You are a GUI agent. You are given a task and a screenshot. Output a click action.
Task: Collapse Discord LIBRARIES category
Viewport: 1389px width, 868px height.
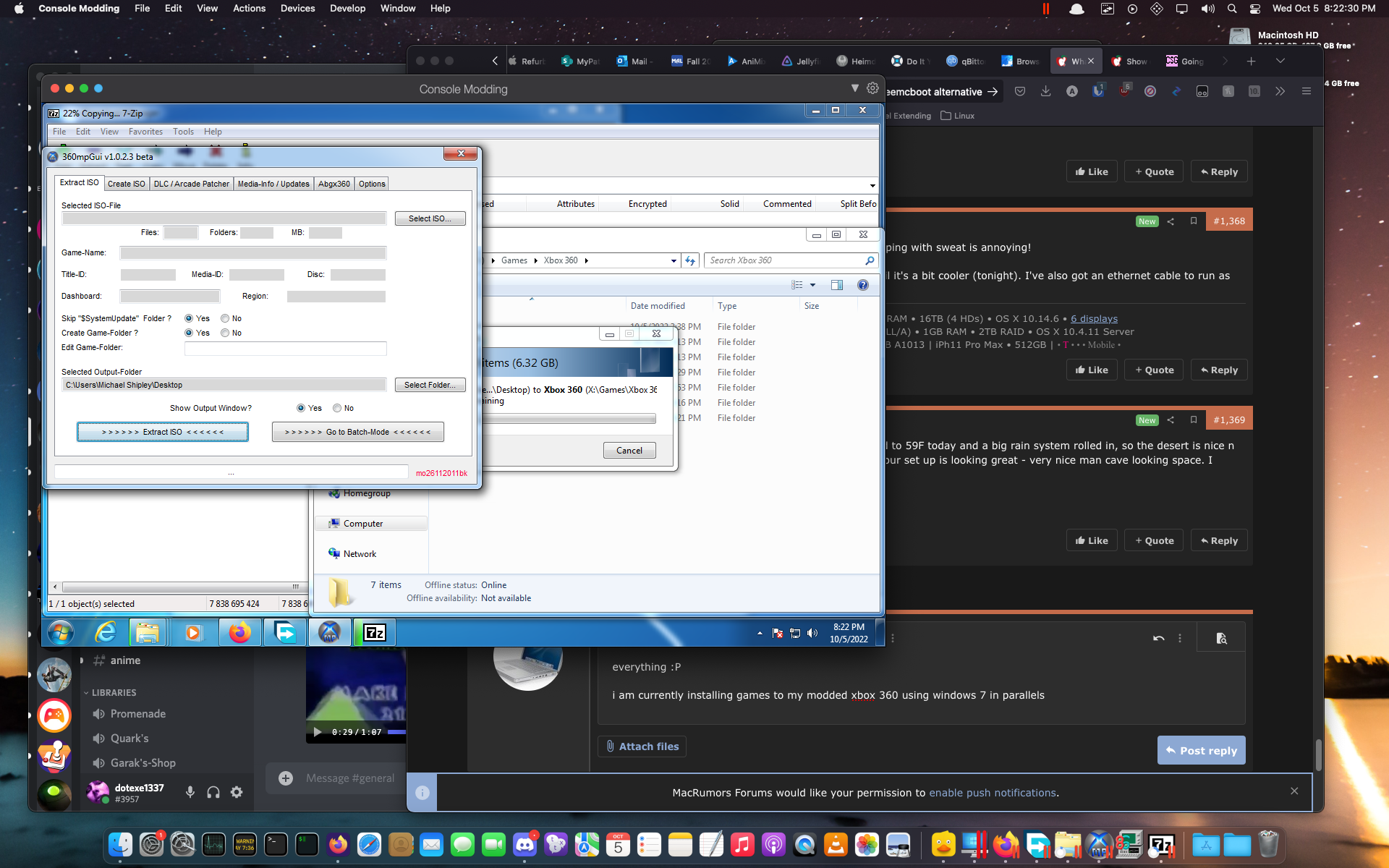[x=110, y=692]
